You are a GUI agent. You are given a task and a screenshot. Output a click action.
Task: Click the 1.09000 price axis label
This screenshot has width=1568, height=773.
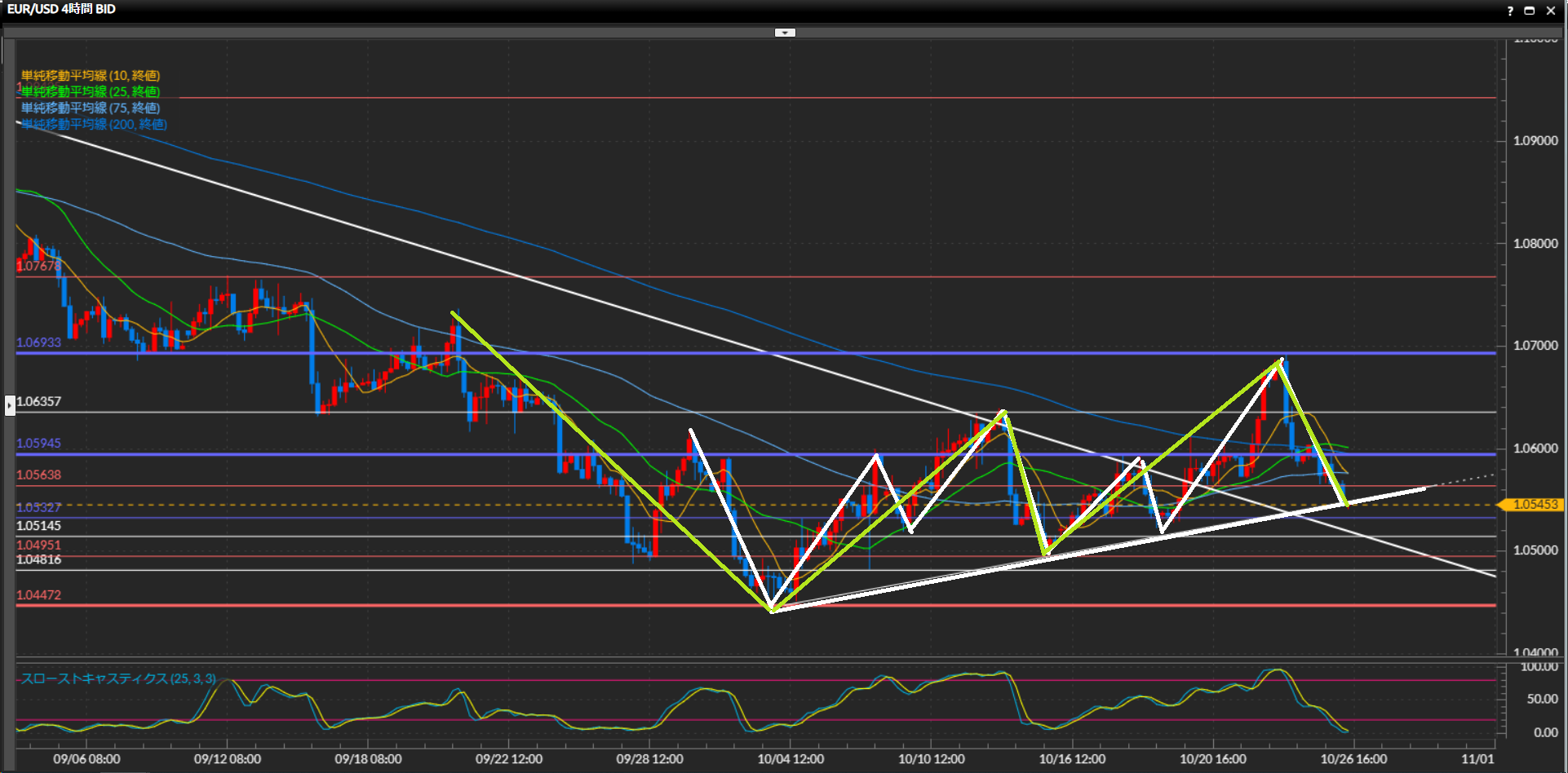coord(1535,140)
